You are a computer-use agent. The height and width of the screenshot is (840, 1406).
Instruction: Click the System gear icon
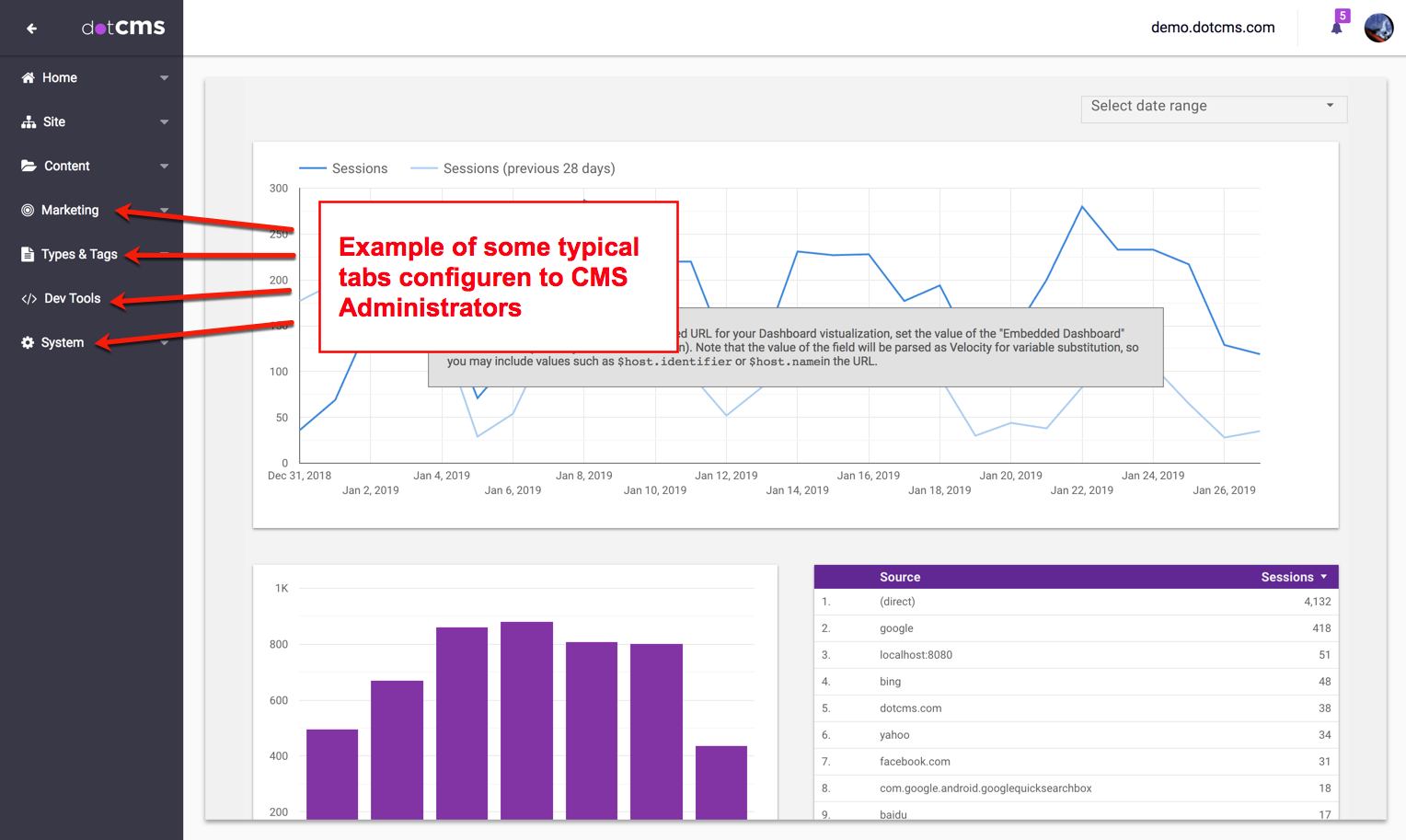(28, 343)
